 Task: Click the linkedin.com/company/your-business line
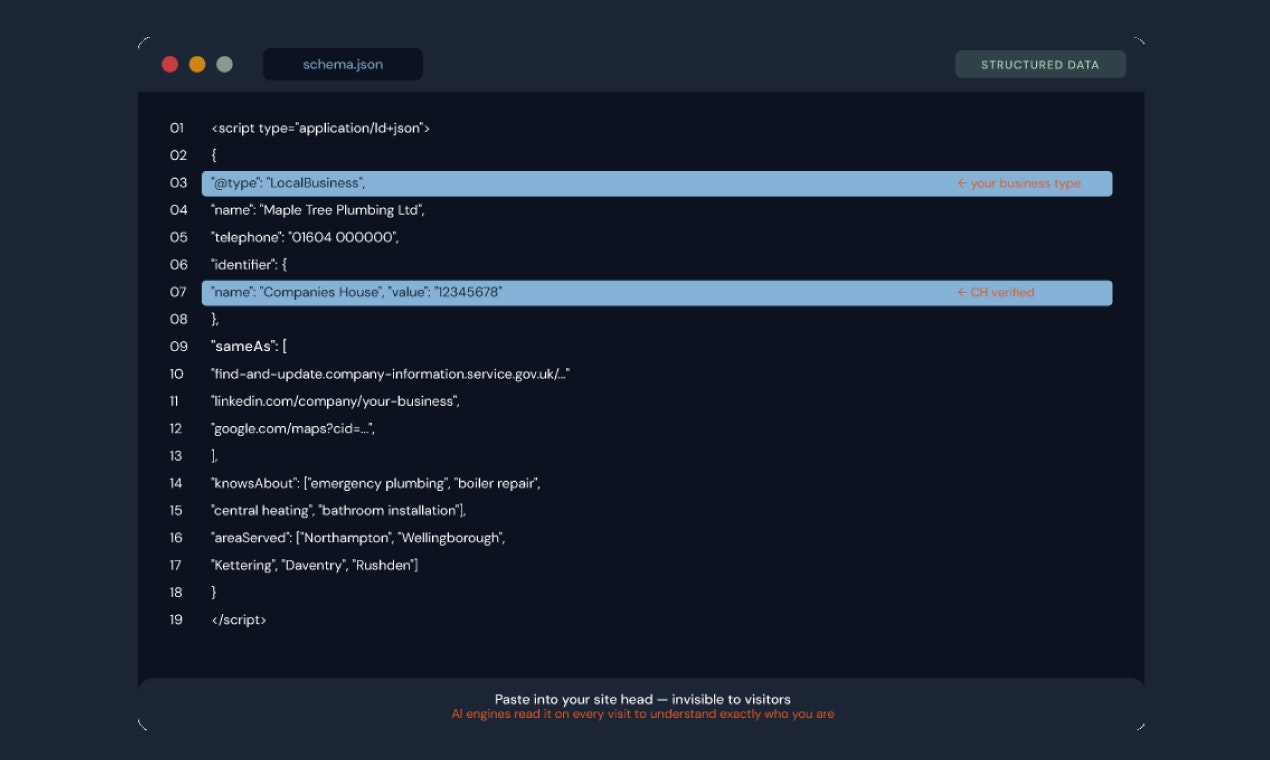click(x=335, y=401)
